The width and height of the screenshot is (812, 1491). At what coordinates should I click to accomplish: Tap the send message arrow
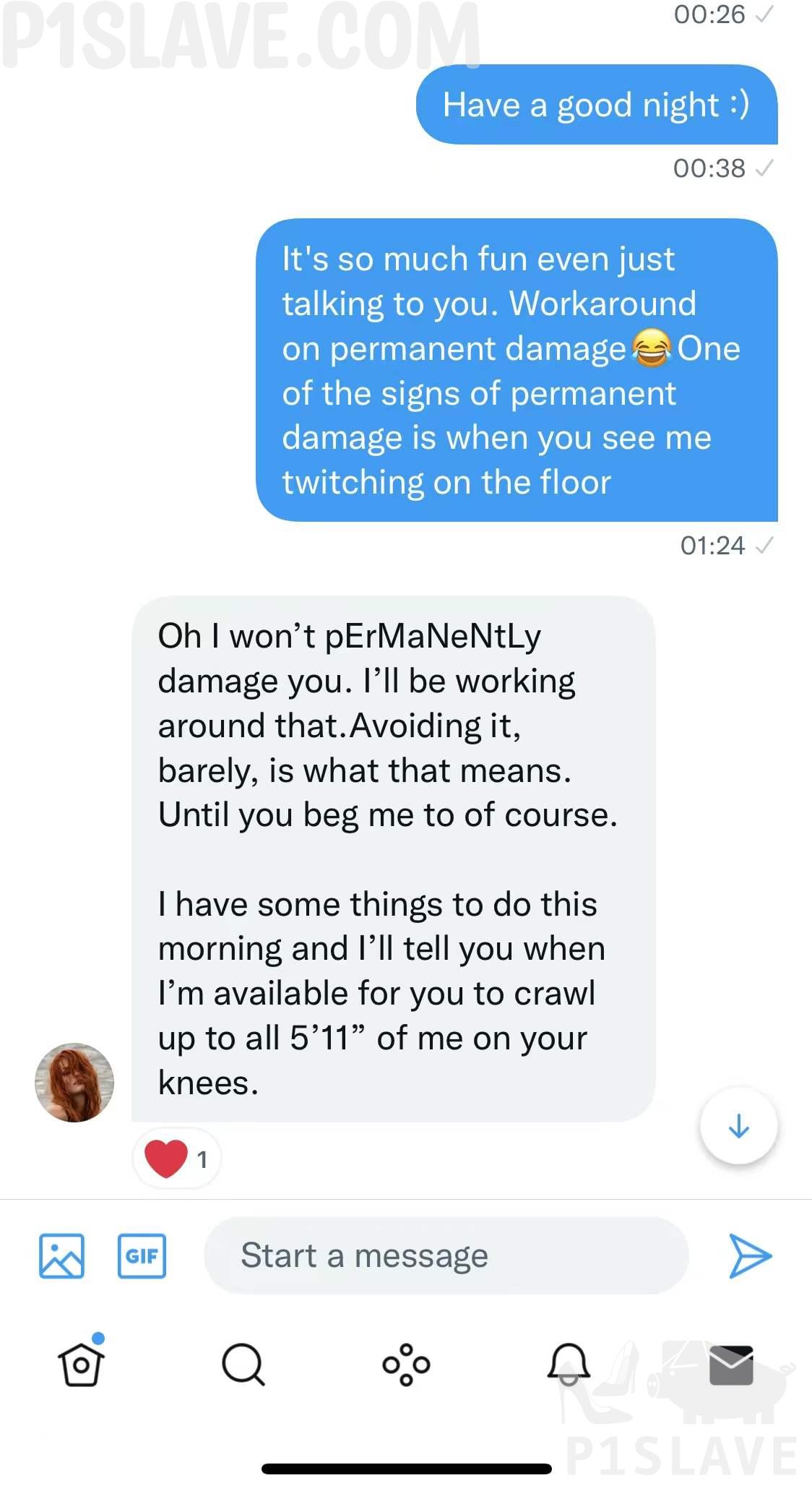[750, 1256]
